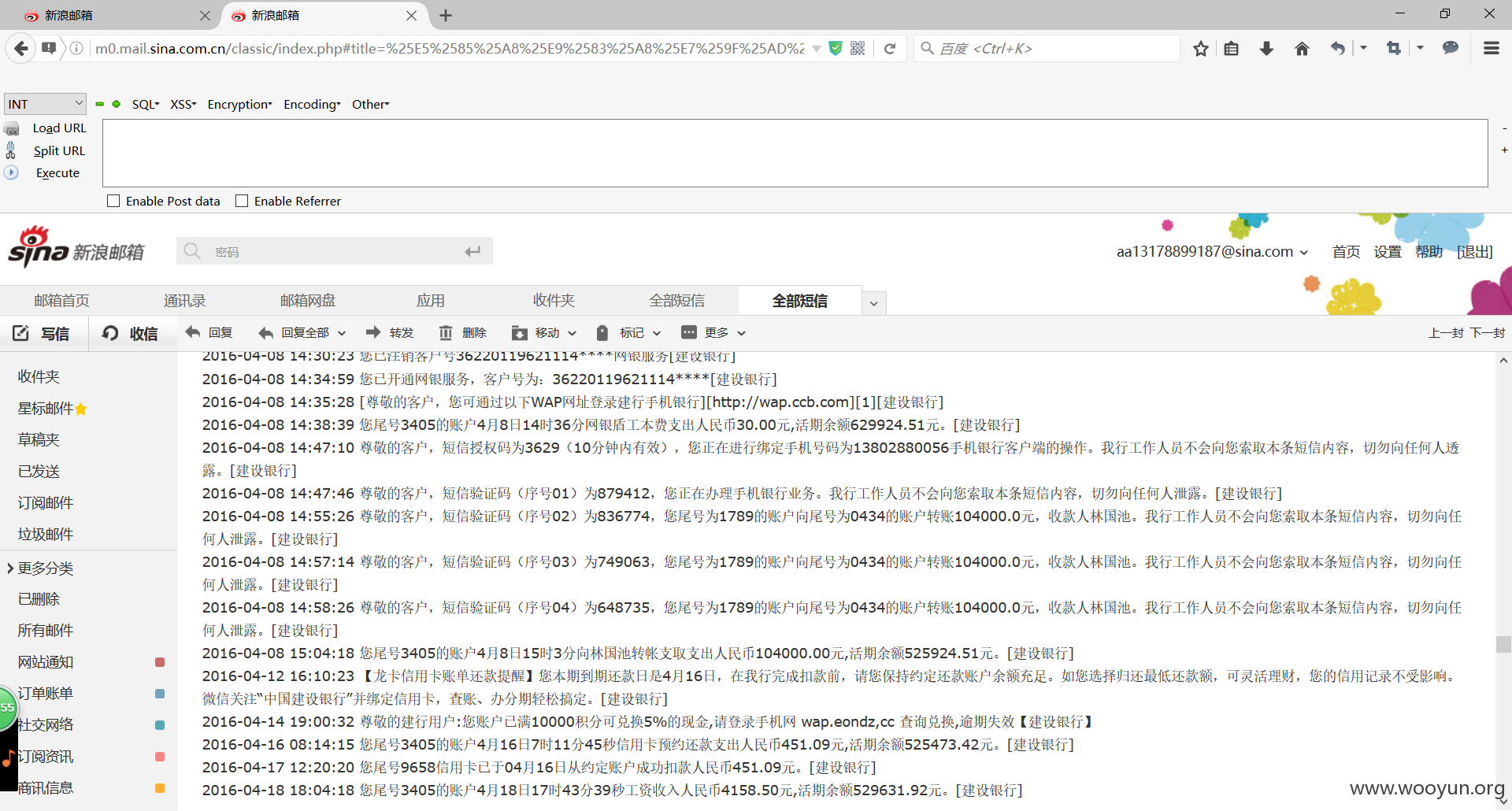The image size is (1512, 811).
Task: Click the site info icon in address bar
Action: 76,49
